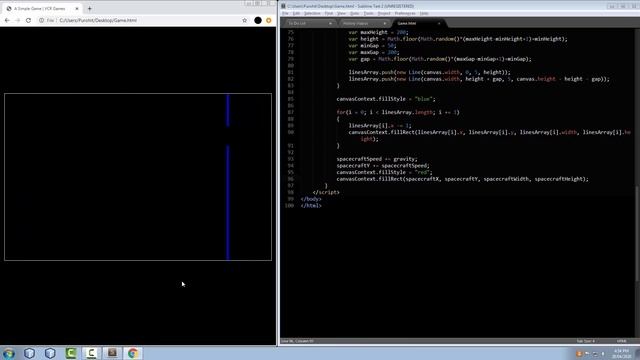The image size is (640, 360).
Task: Click line number 100 in the gutter
Action: 289,205
